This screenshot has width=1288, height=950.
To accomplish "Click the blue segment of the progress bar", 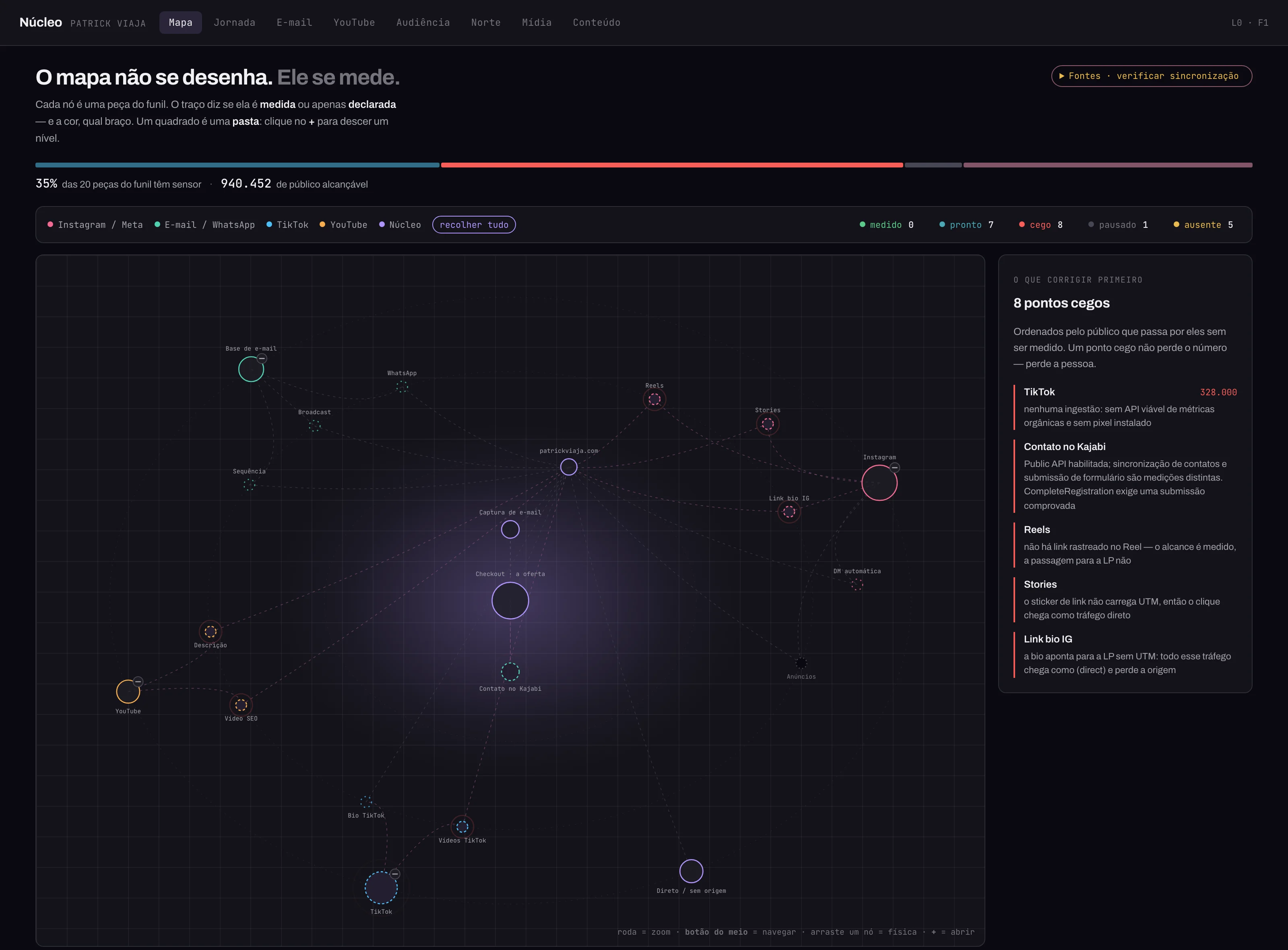I will pos(237,165).
